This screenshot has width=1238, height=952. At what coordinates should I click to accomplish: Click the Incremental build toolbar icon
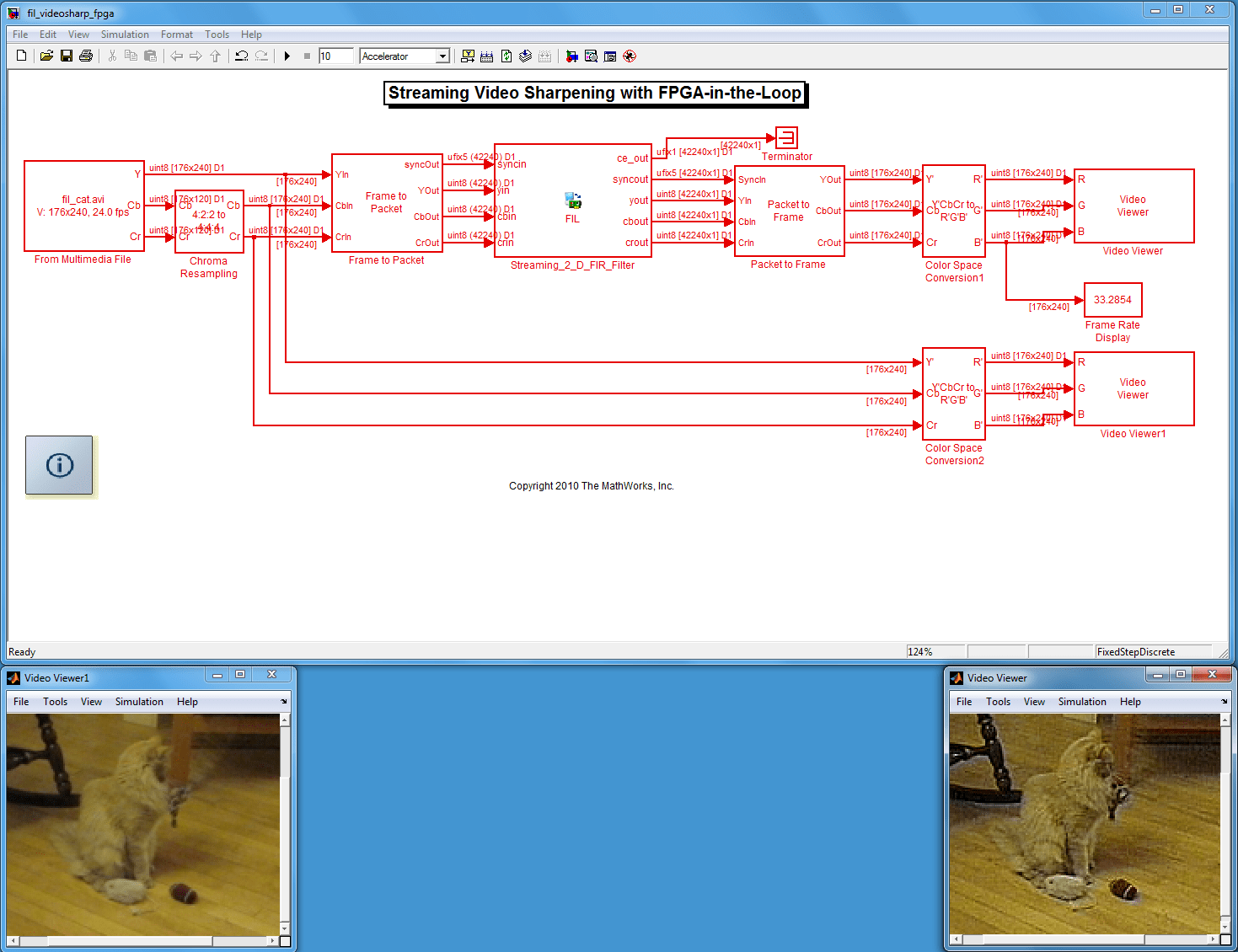click(x=486, y=56)
